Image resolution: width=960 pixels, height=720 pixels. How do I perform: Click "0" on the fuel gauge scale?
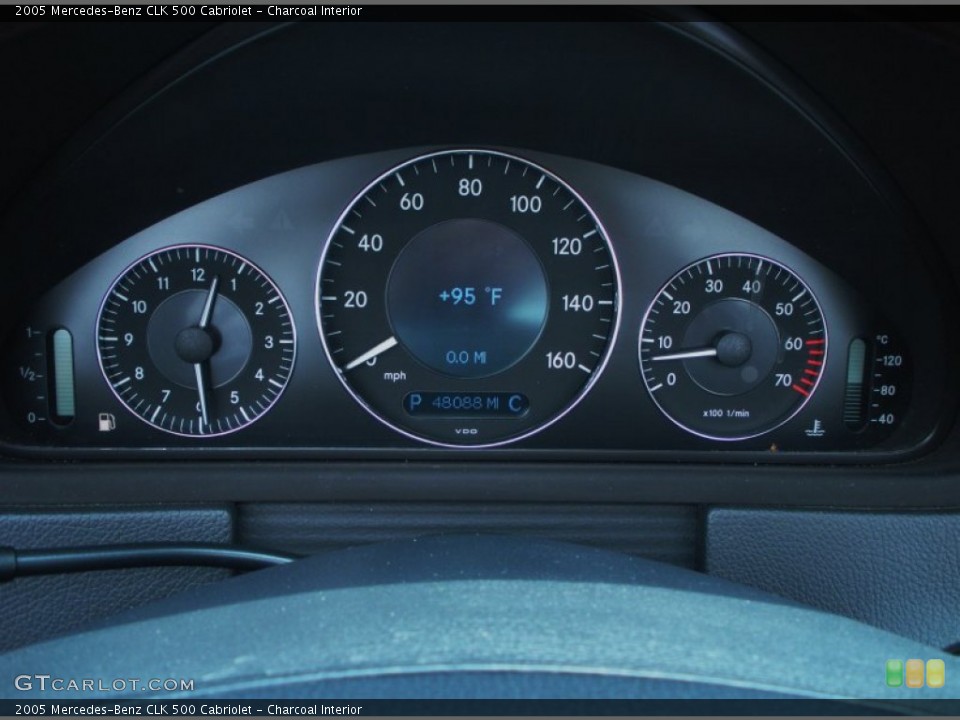pyautogui.click(x=32, y=418)
